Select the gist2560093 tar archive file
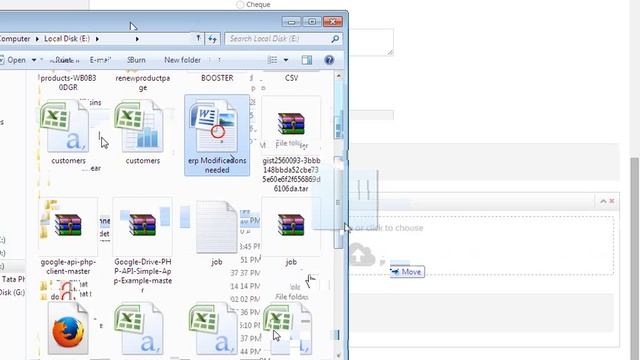Viewport: 640px width, 360px height. (291, 145)
